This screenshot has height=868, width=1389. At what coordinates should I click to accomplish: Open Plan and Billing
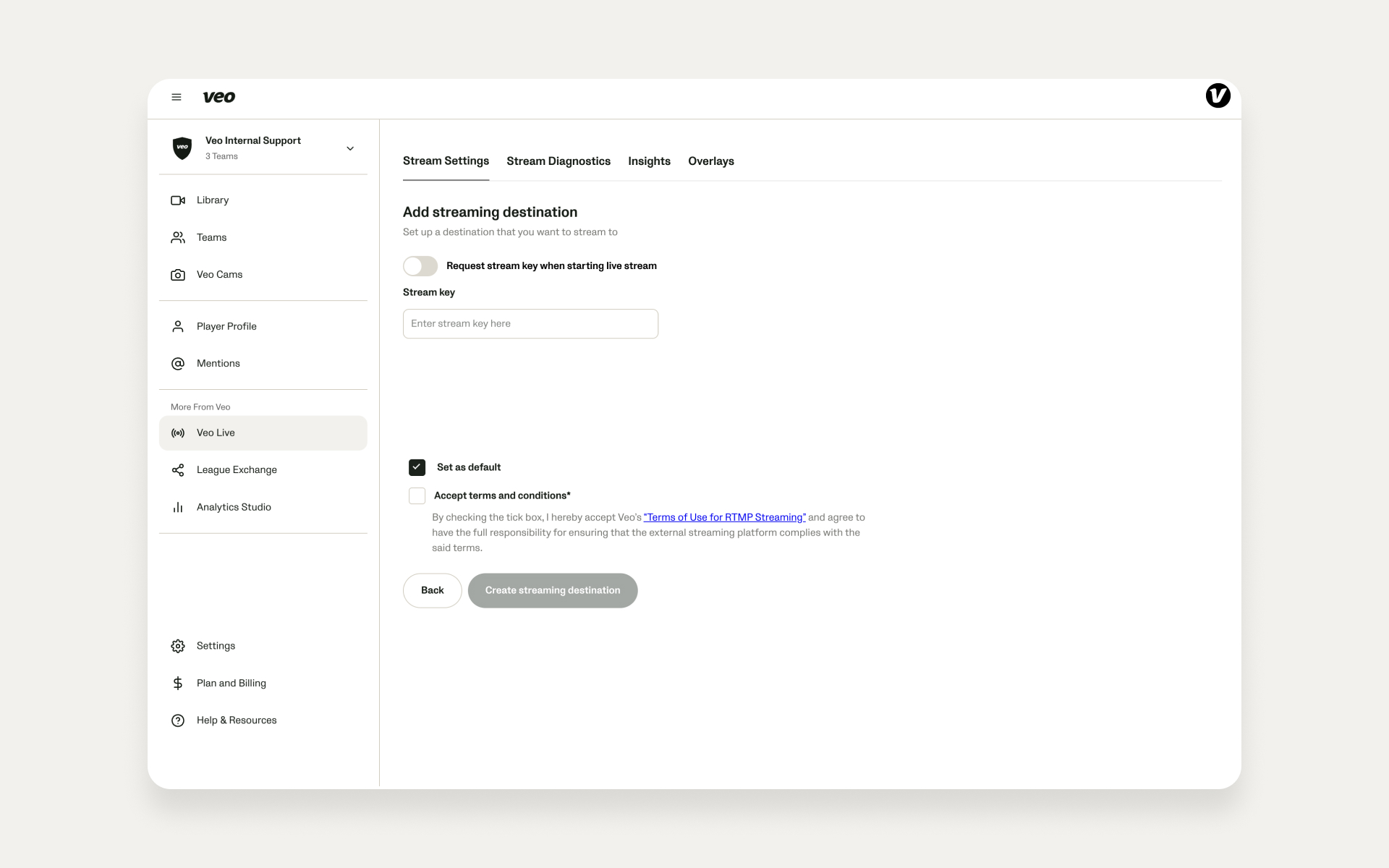click(263, 683)
